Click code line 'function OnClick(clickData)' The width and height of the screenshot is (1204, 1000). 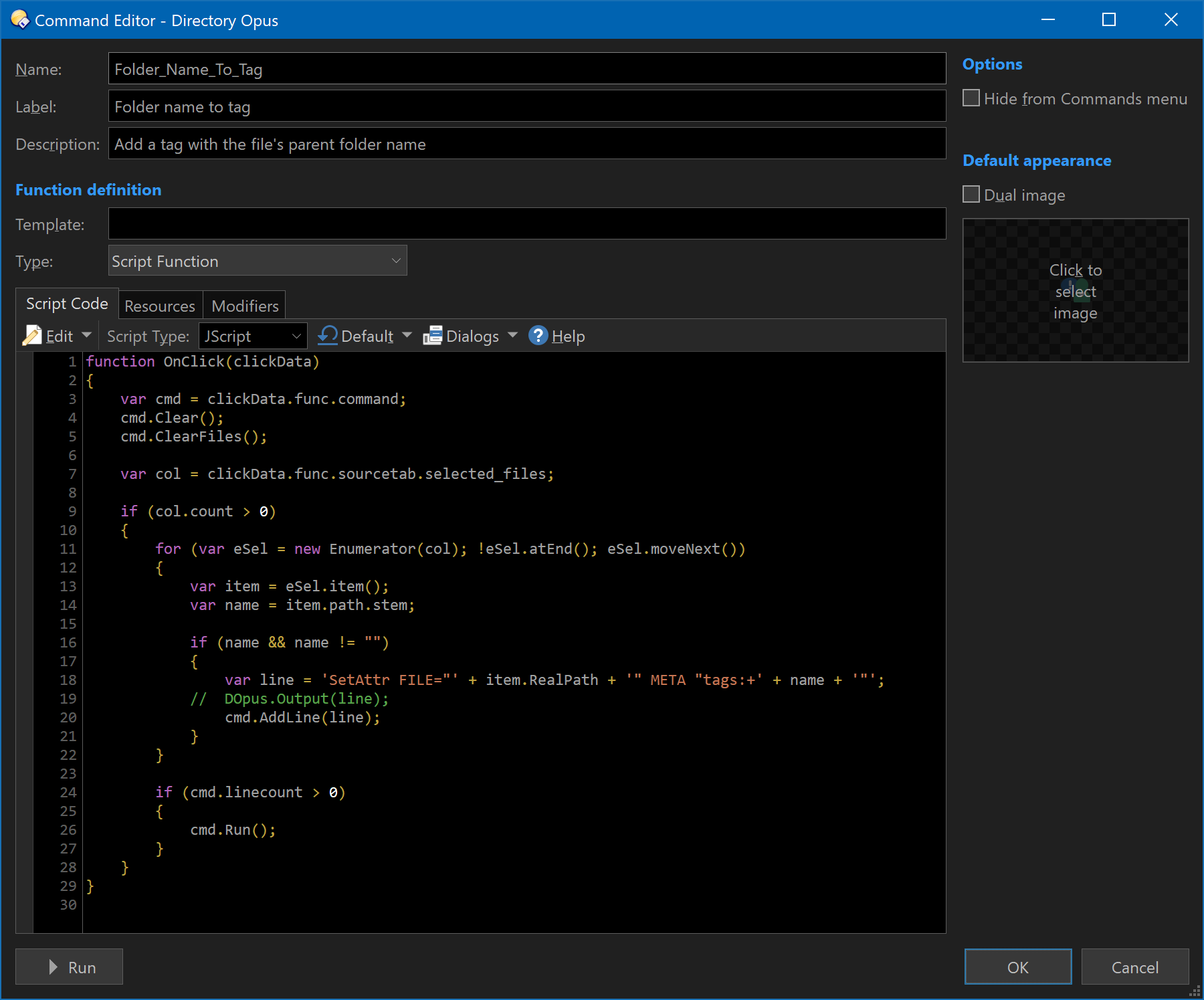click(x=203, y=361)
